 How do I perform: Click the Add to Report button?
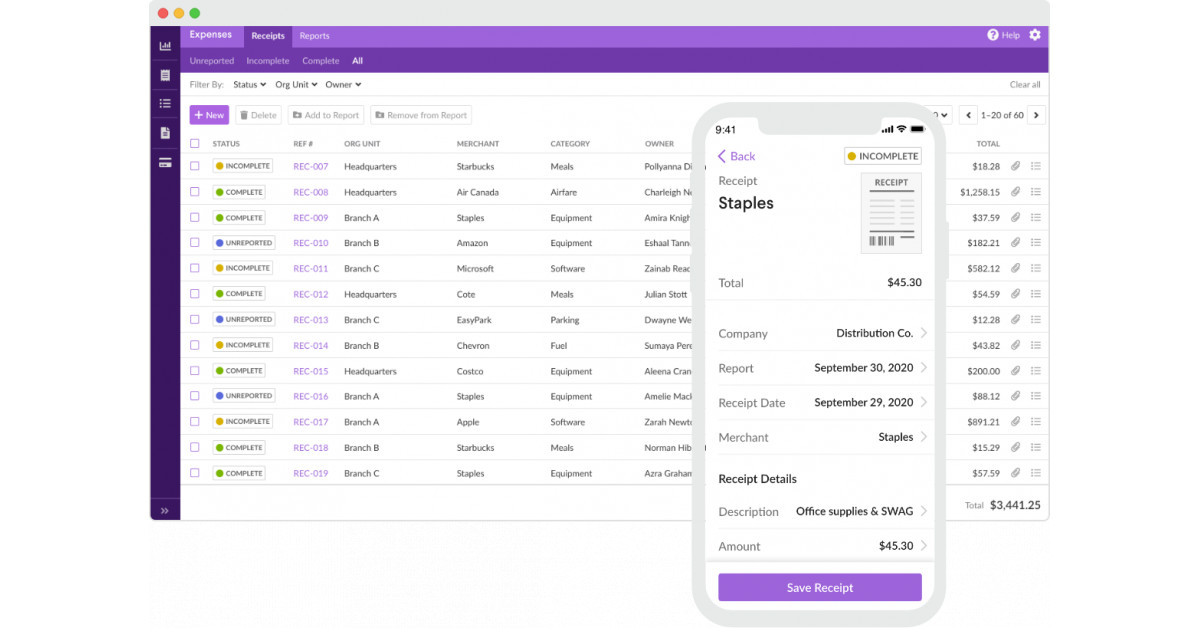[326, 115]
